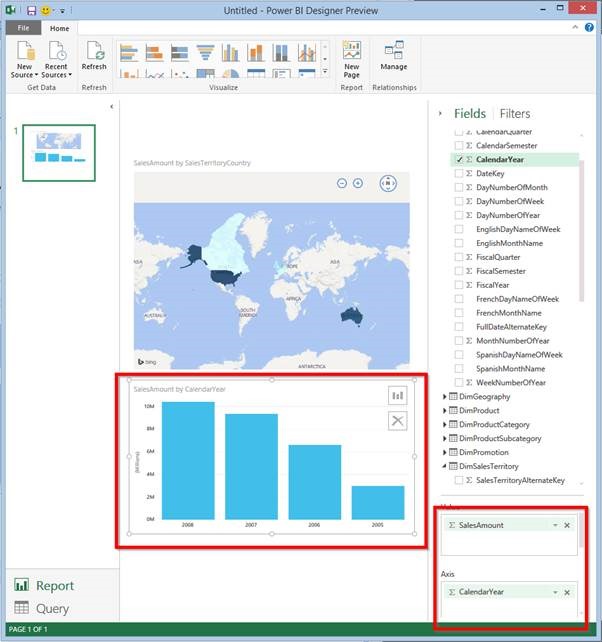Expand the DimProductCategory table
This screenshot has height=642, width=602.
444,425
